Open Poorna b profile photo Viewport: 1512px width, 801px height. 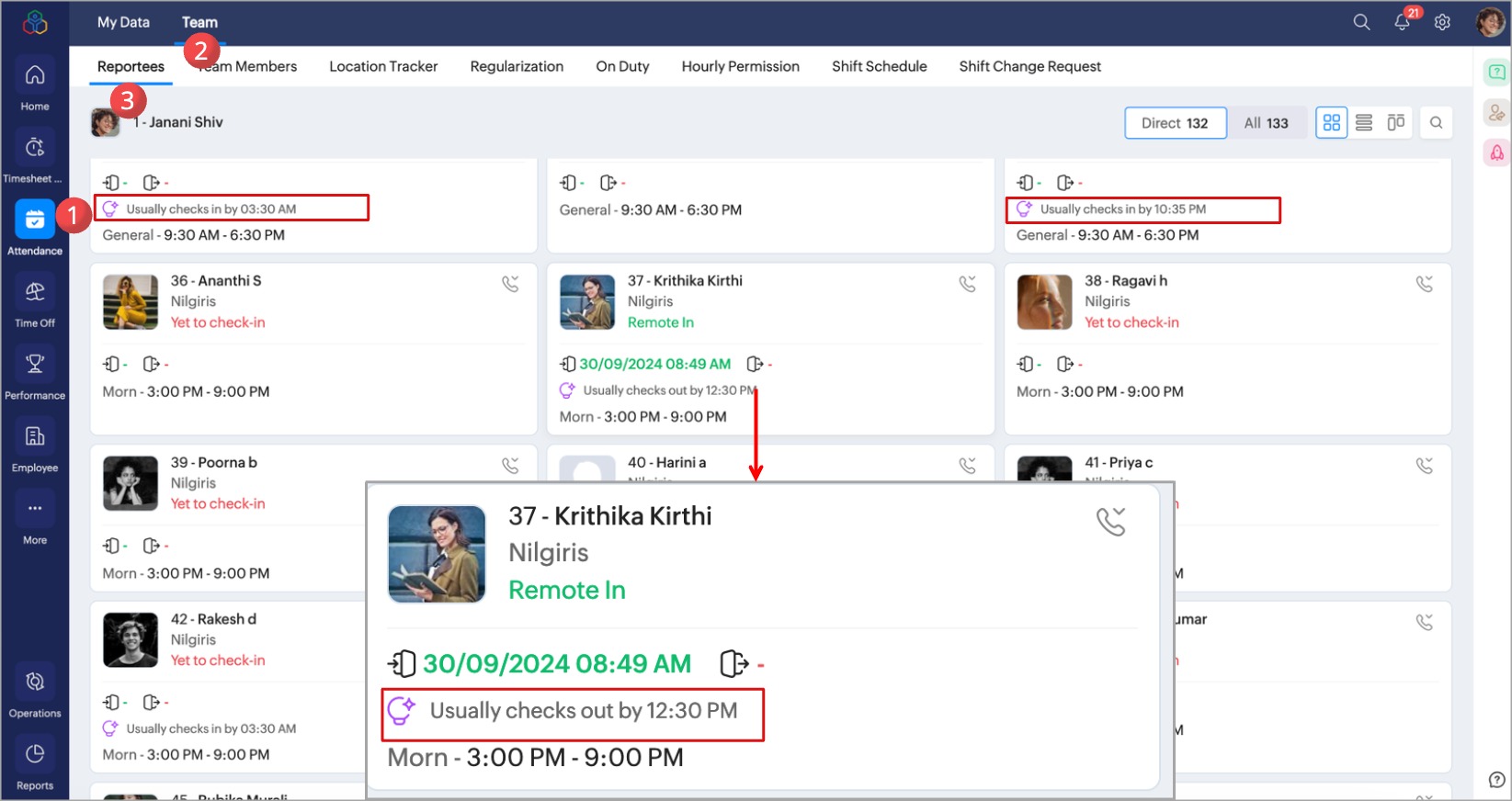pos(131,483)
